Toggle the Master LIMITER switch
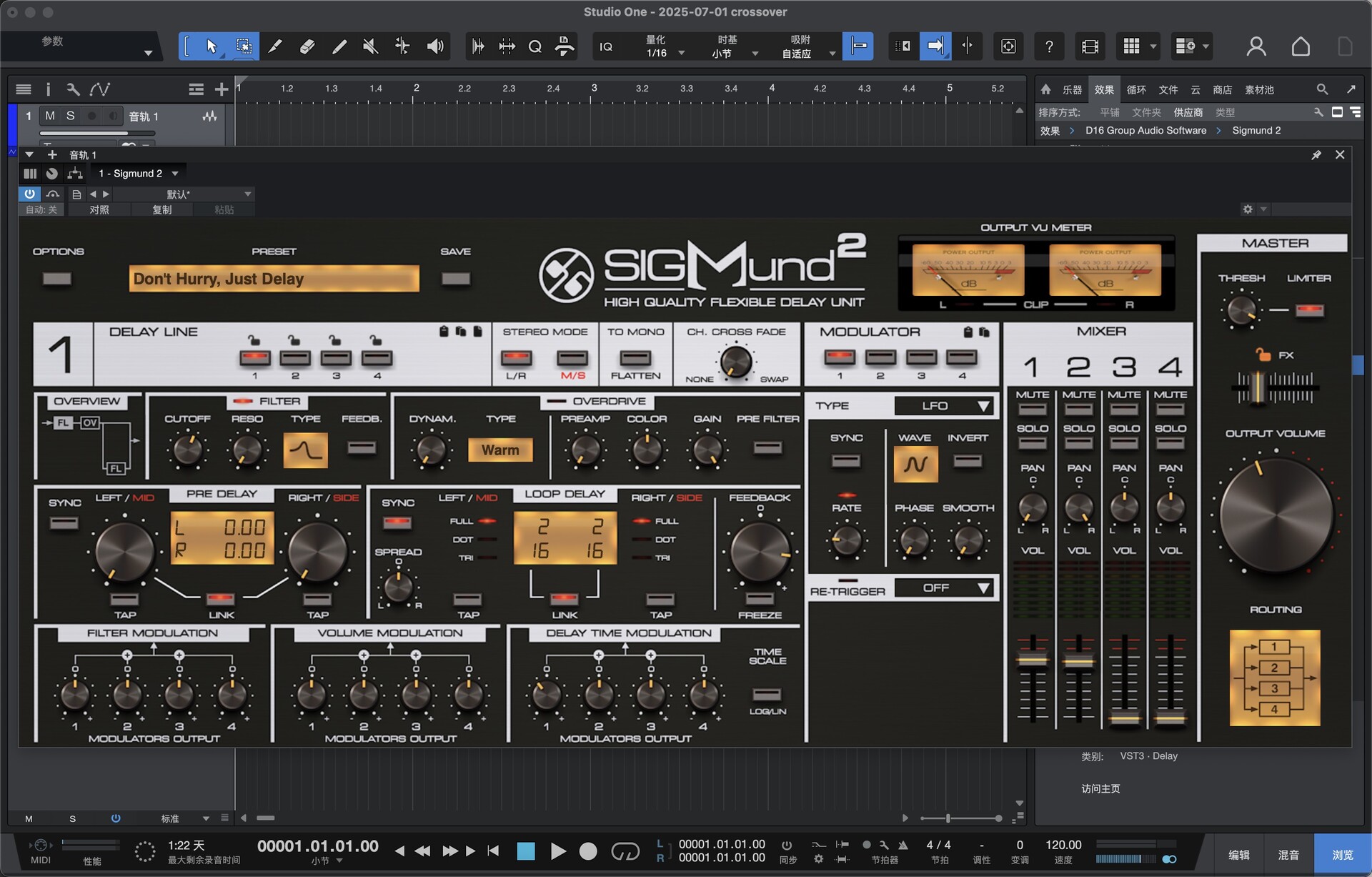The height and width of the screenshot is (877, 1372). (1309, 310)
